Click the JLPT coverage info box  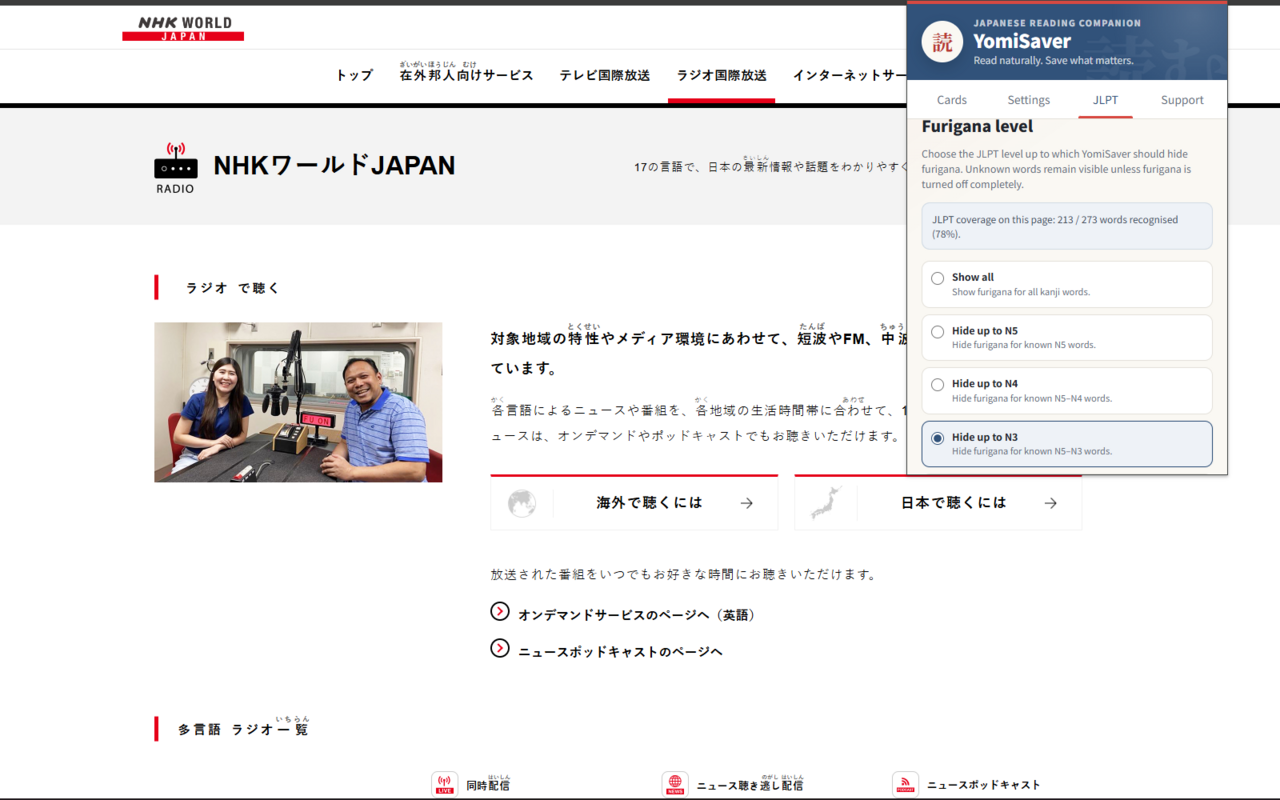click(x=1067, y=226)
